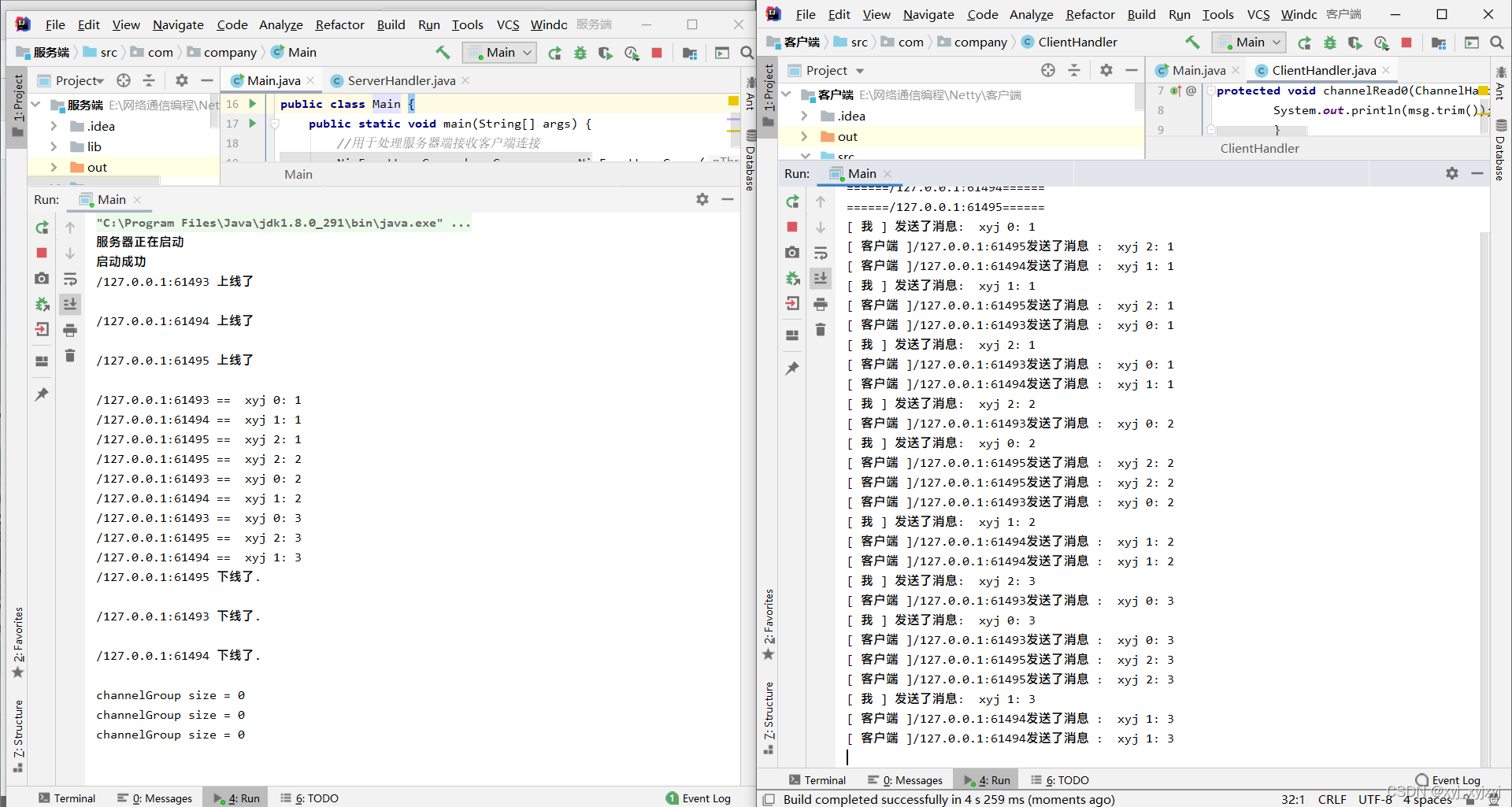This screenshot has height=807, width=1512.
Task: Click Build hammer icon in server window
Action: (x=443, y=53)
